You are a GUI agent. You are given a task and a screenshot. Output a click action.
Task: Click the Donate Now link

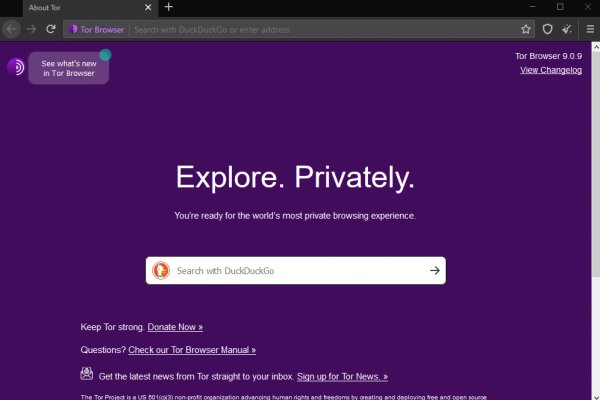click(175, 327)
